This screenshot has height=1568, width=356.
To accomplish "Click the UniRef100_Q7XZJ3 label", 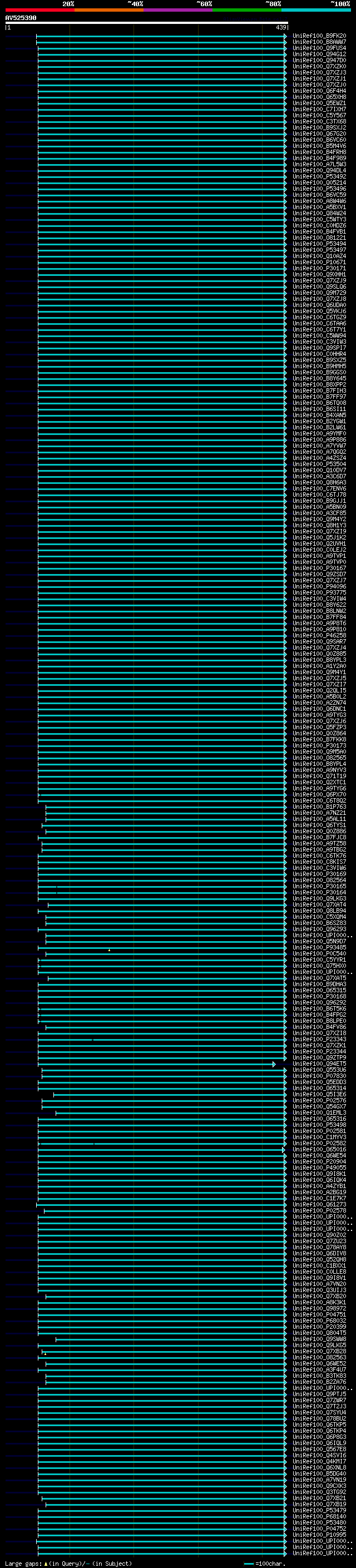I will pyautogui.click(x=319, y=72).
